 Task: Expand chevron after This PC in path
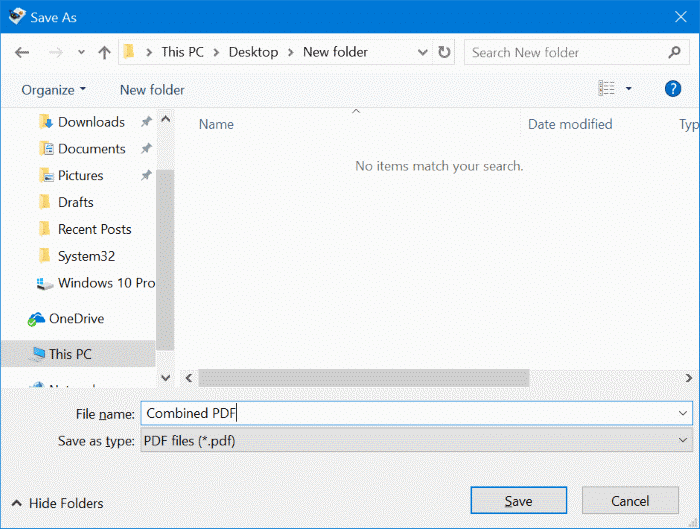(x=217, y=53)
